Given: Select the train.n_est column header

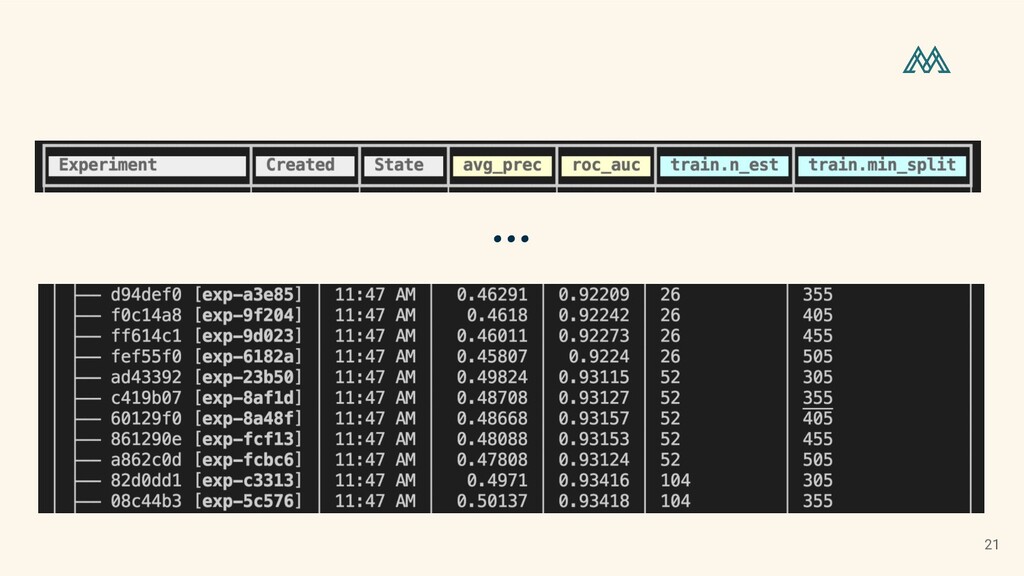Looking at the screenshot, I should coord(724,165).
